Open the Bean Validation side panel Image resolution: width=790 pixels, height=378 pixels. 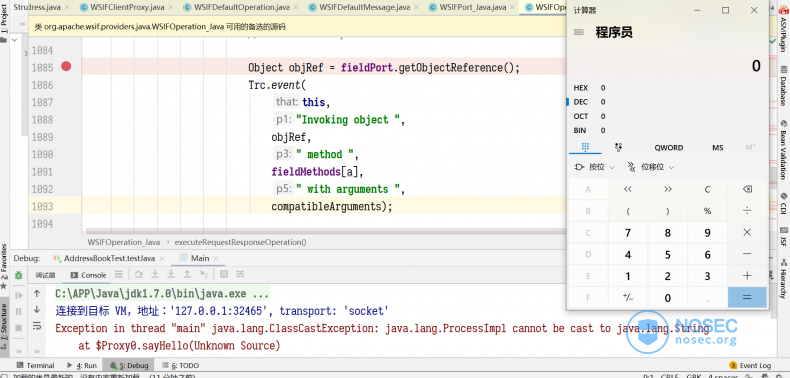point(783,150)
